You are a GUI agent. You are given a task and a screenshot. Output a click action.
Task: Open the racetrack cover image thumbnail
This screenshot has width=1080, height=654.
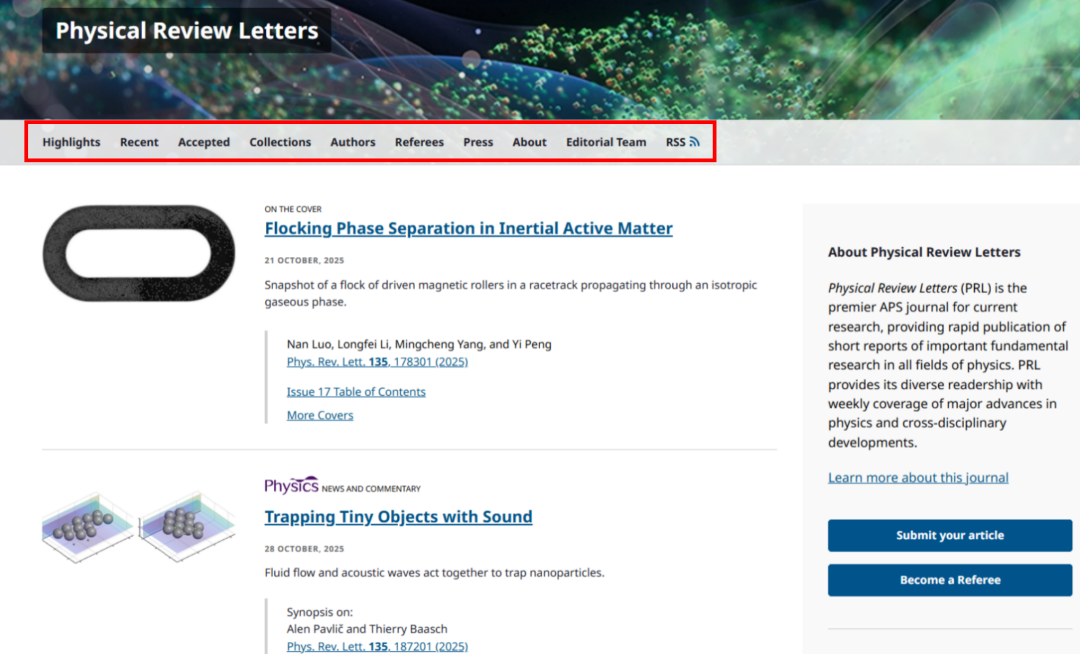[x=138, y=253]
